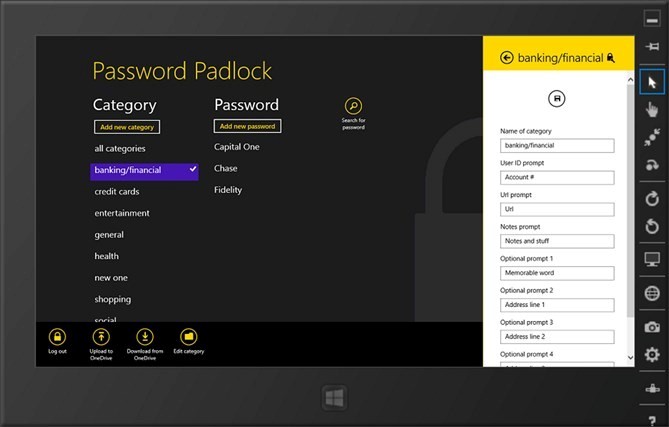Click the Download from OneDrive icon
This screenshot has width=669, height=427.
(145, 337)
